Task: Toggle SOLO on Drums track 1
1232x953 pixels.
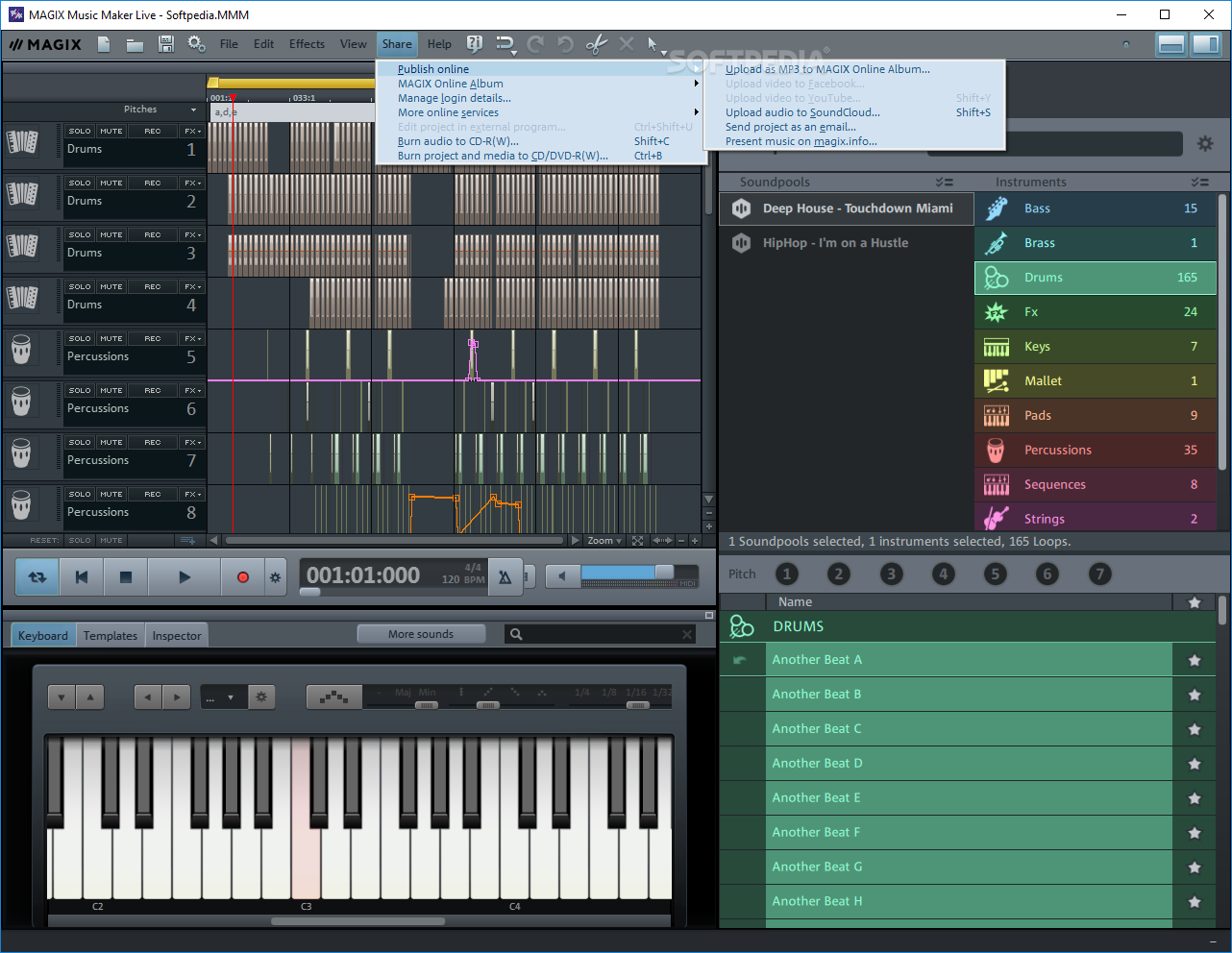Action: click(x=80, y=132)
